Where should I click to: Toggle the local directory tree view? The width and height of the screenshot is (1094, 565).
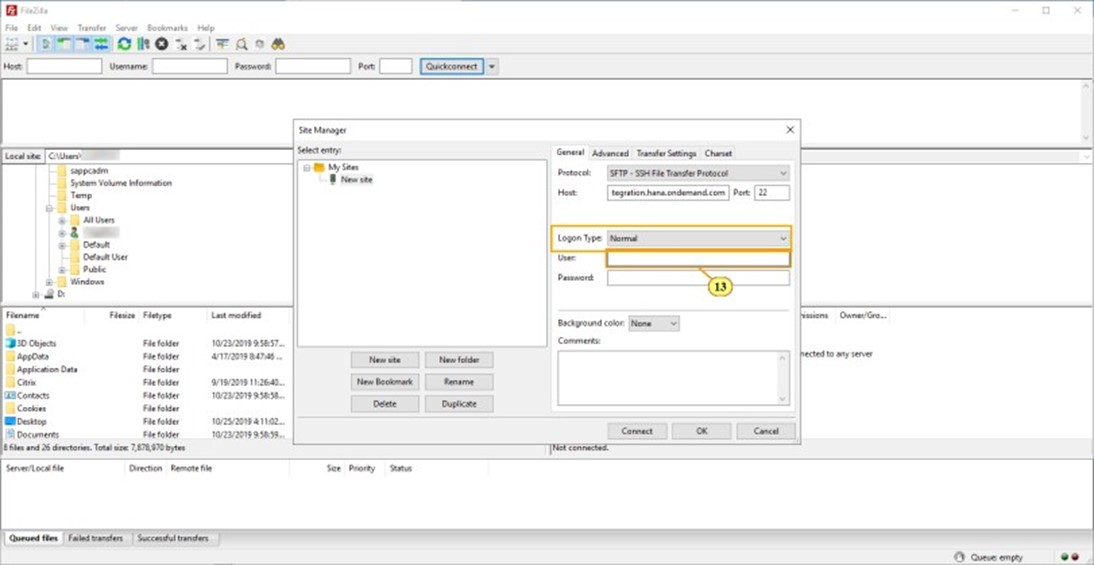point(64,44)
